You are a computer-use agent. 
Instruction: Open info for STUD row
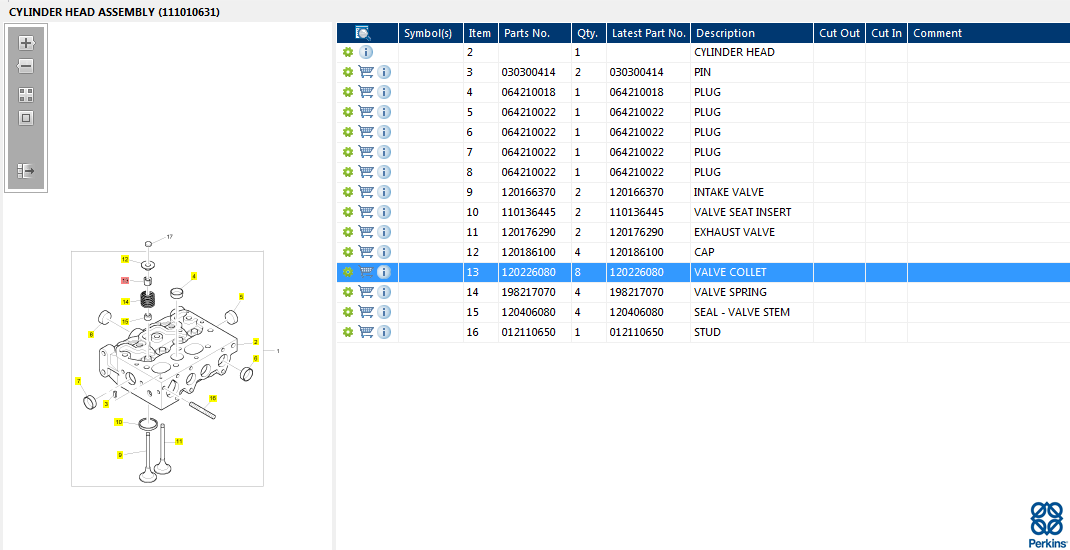coord(384,332)
